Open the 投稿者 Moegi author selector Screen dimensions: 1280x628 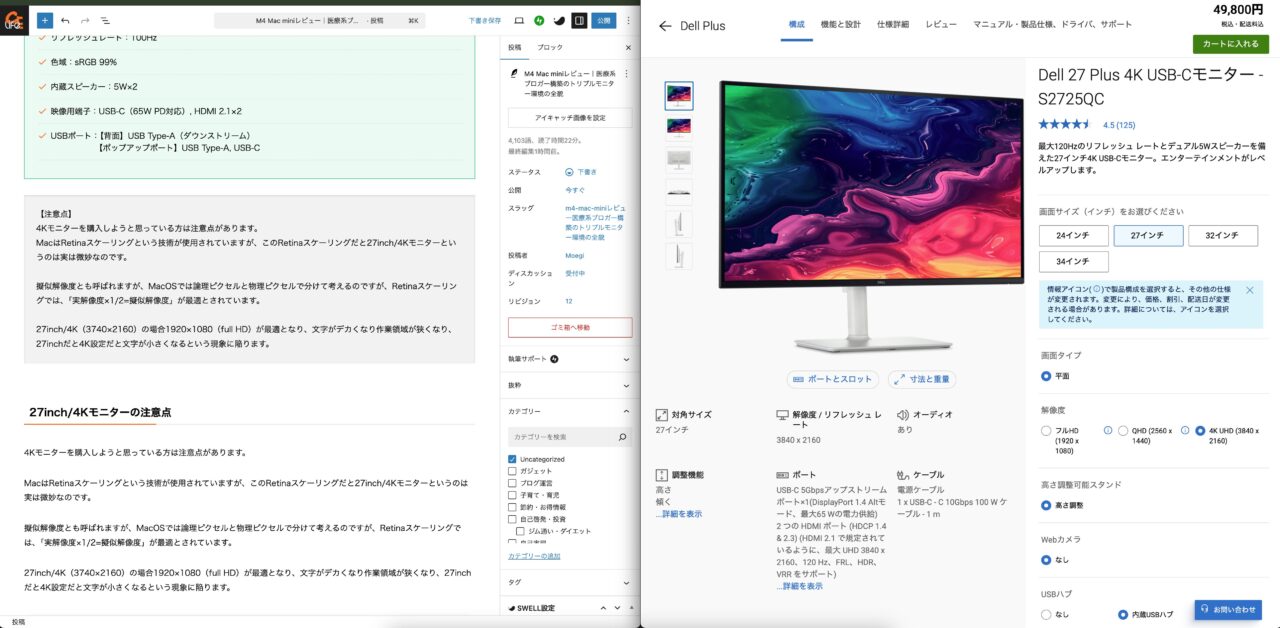click(575, 255)
